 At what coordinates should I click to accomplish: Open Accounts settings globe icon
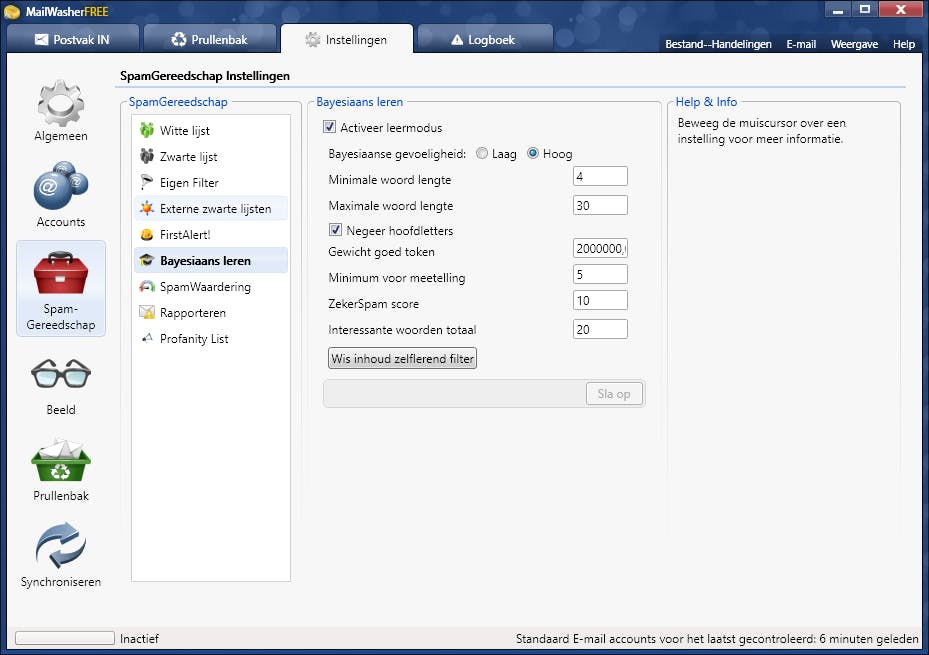tap(60, 185)
